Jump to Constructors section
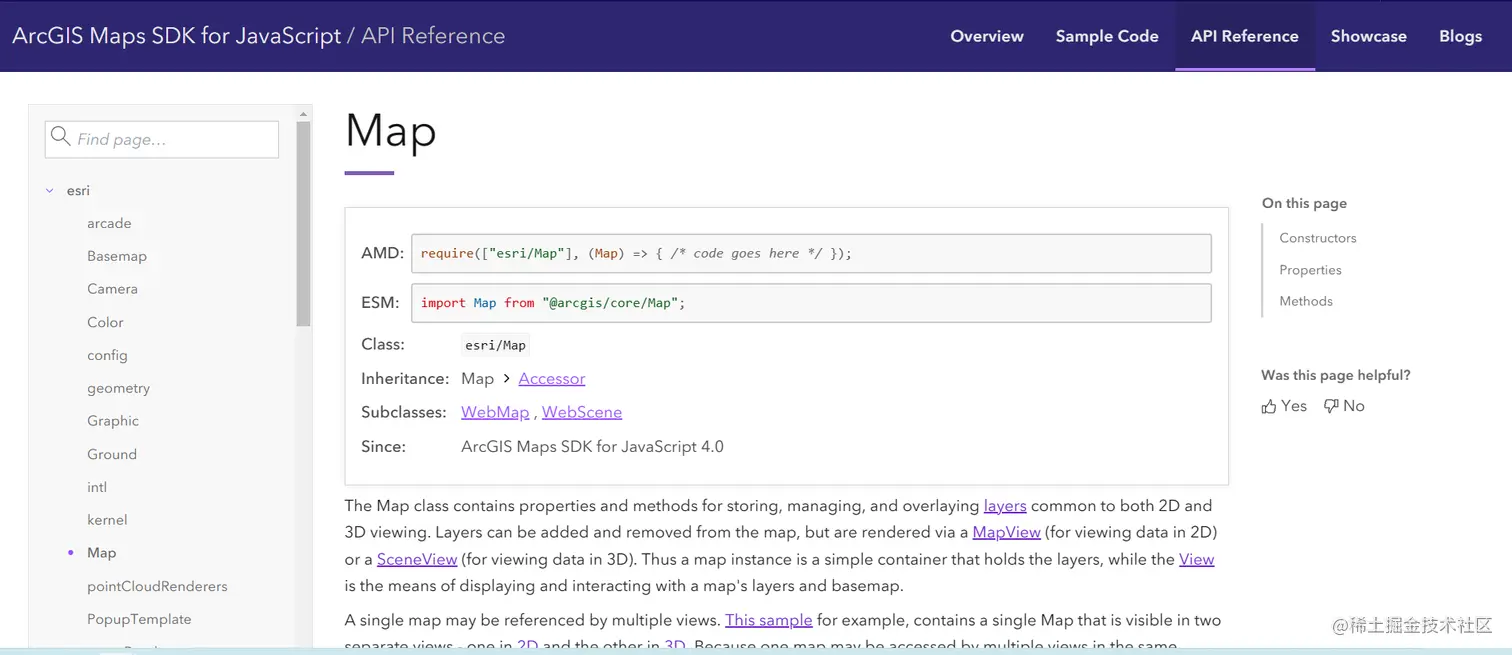The width and height of the screenshot is (1512, 655). pyautogui.click(x=1318, y=238)
